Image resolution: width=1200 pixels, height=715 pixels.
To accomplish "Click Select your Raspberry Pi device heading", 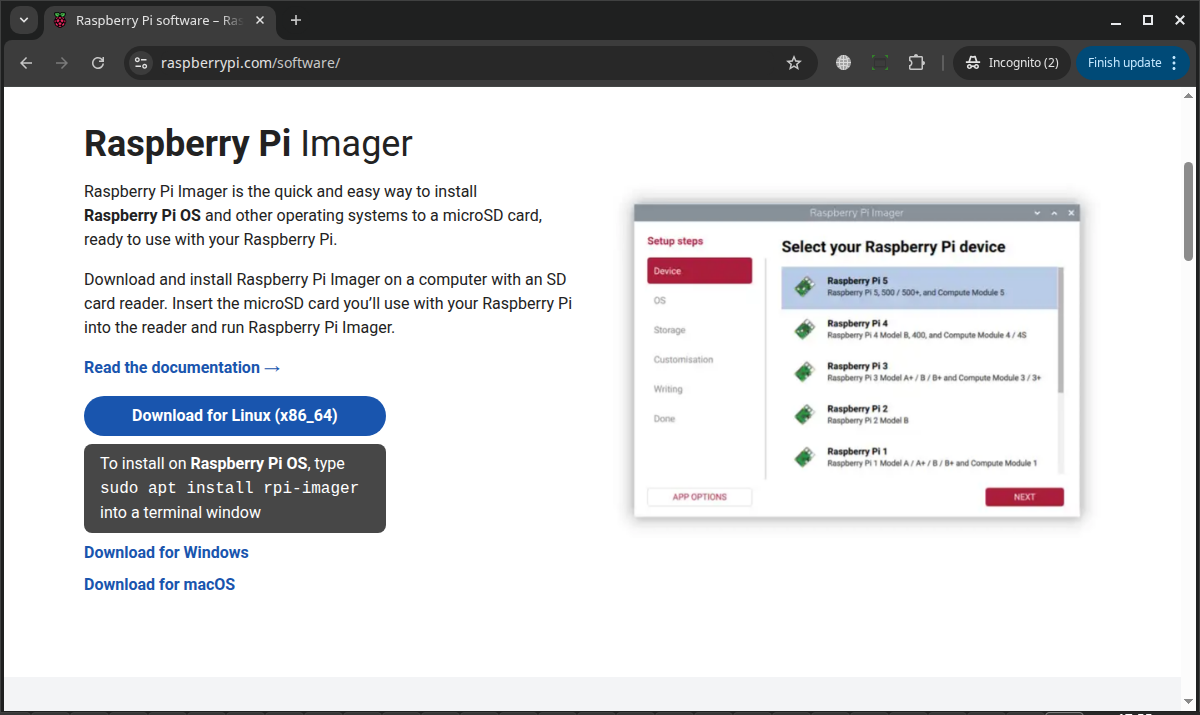I will pos(893,247).
